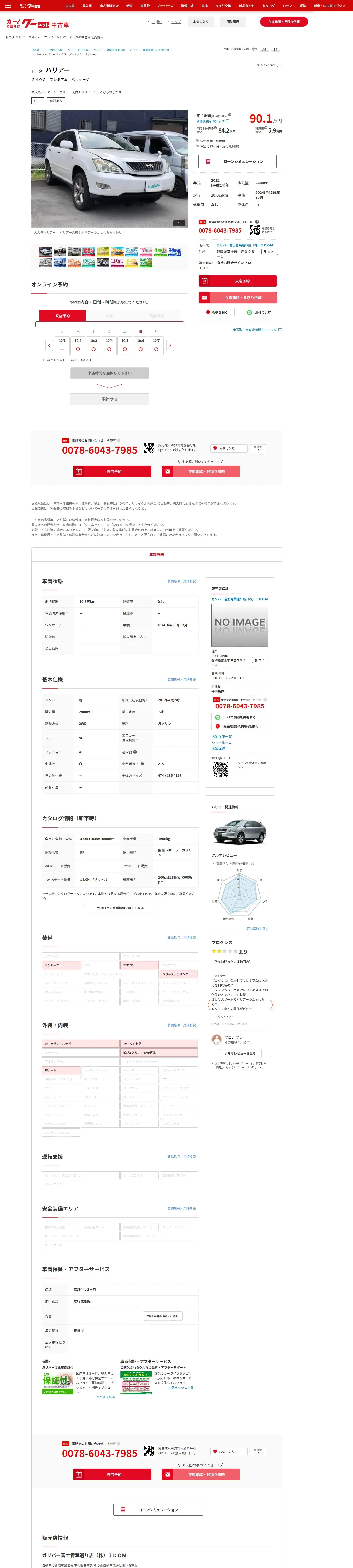This screenshot has width=353, height=1568.
Task: Open bottom ローンシミュレーション button
Action: [158, 1509]
